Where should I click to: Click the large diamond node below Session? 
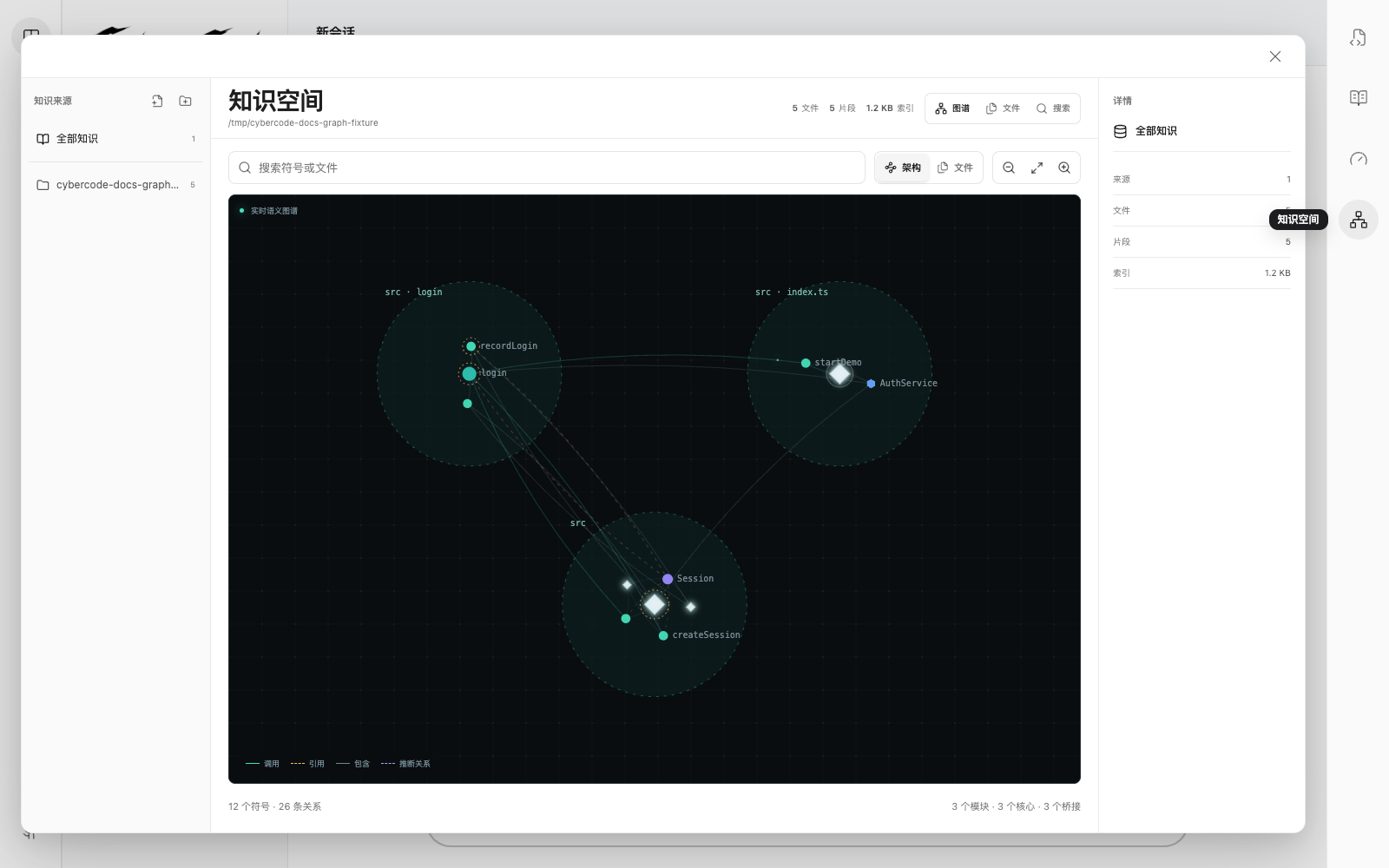click(x=655, y=604)
